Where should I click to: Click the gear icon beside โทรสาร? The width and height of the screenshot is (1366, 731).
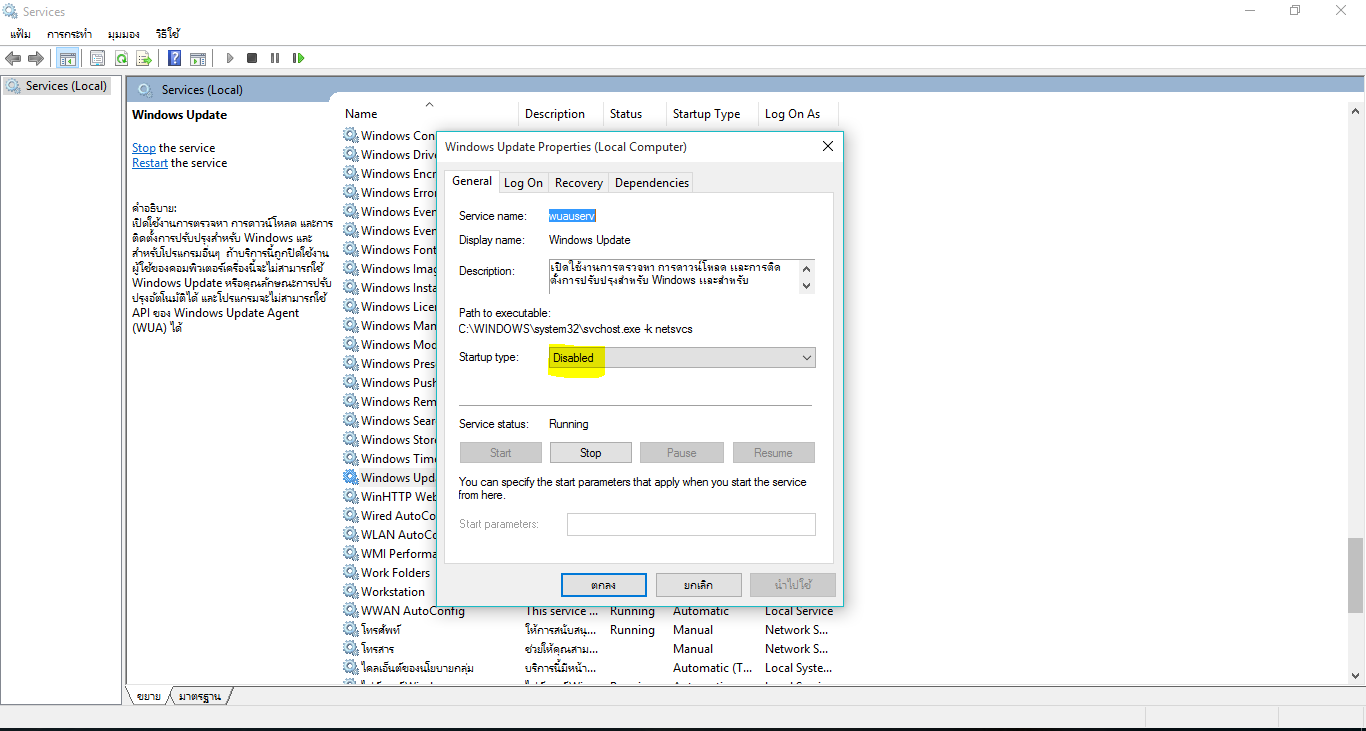pyautogui.click(x=350, y=648)
